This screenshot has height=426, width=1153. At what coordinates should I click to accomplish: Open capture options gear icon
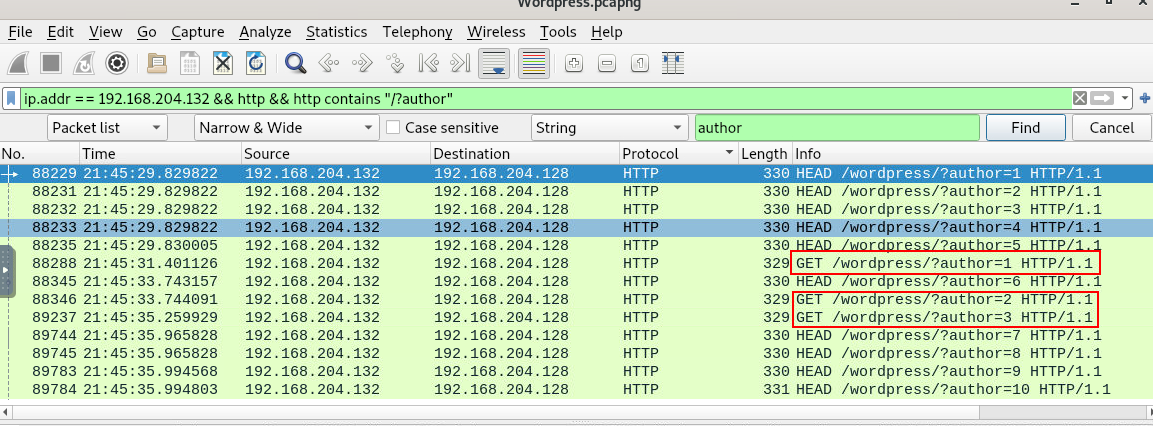(117, 63)
